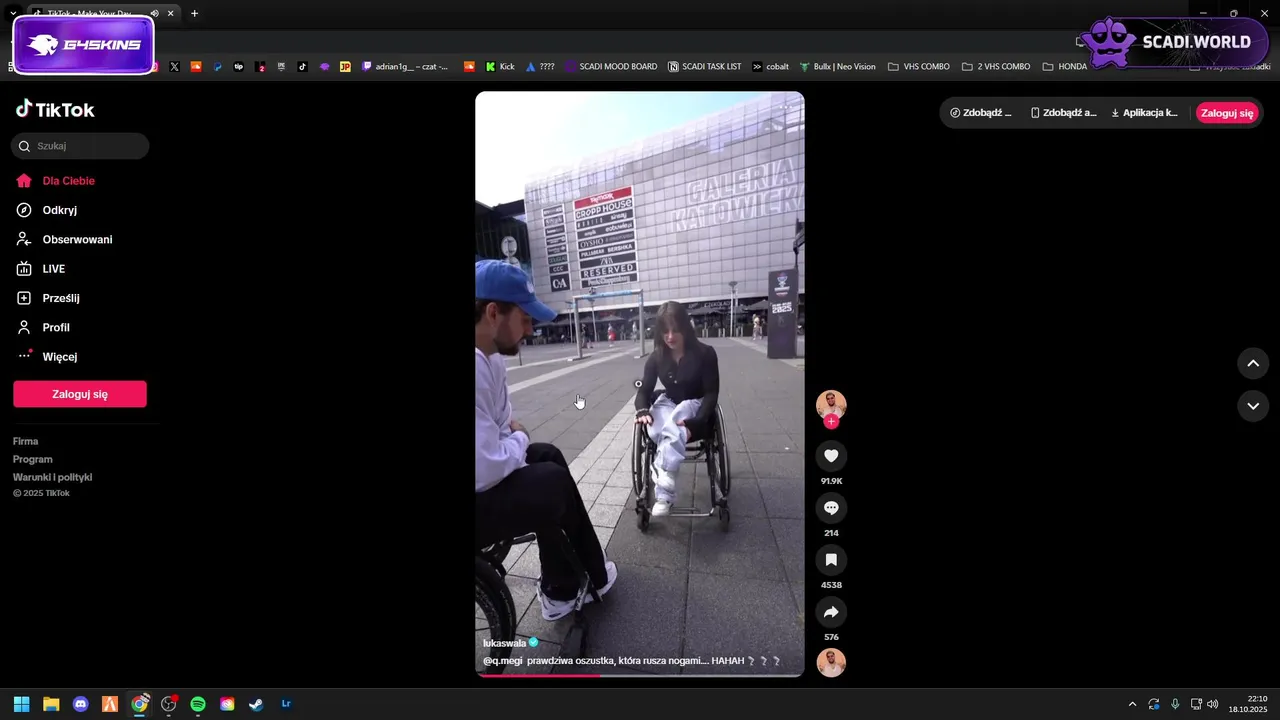Open the 2 VHS COMBO bookmarks folder

[996, 67]
